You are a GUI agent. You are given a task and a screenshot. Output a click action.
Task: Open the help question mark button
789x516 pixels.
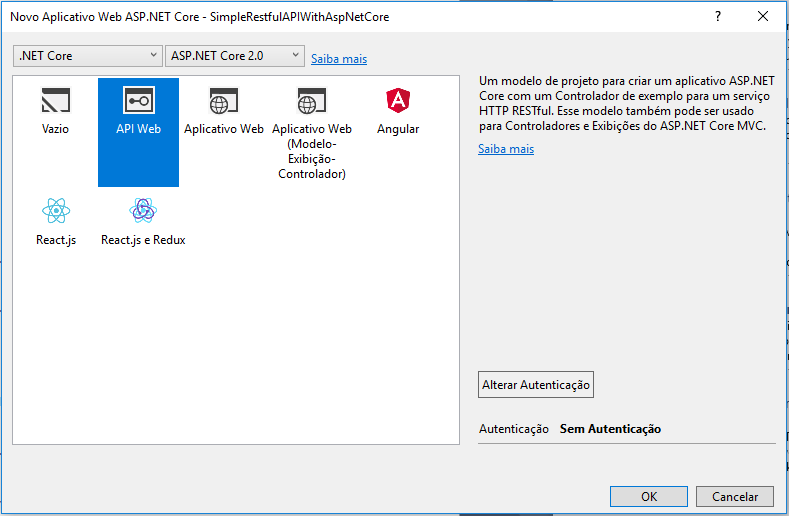[718, 17]
